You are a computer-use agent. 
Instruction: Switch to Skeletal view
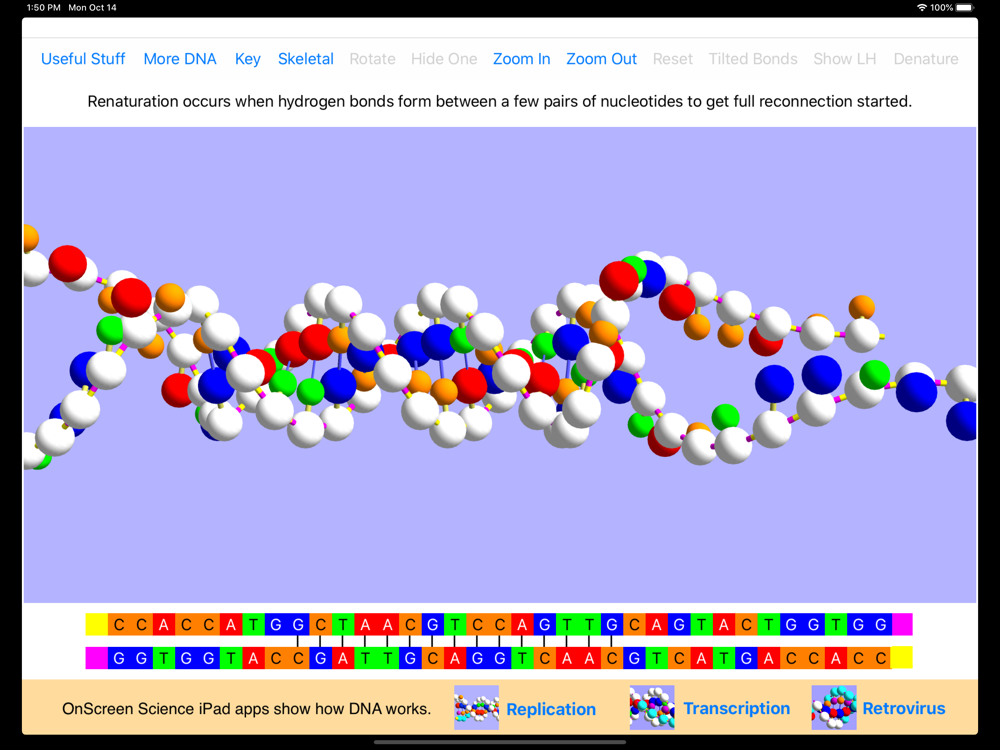click(x=305, y=59)
